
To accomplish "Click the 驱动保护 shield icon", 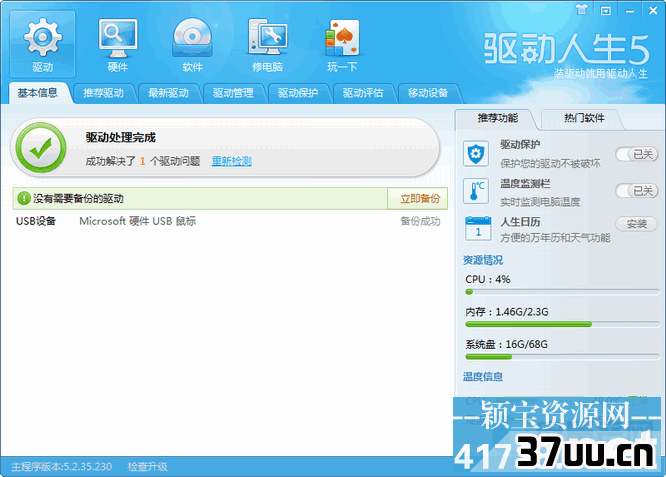I will coord(475,153).
